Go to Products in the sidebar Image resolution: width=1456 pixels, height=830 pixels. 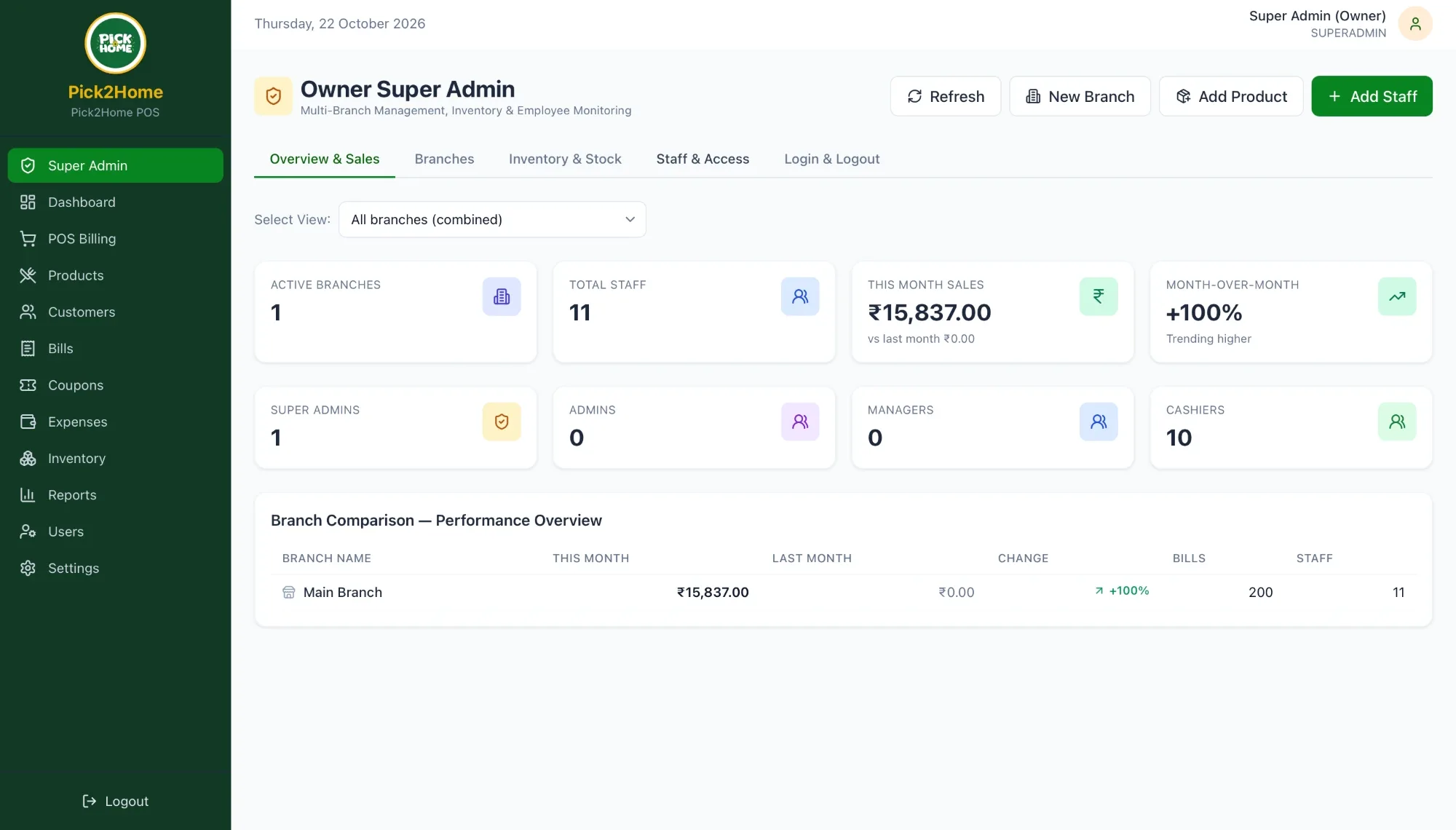(x=115, y=275)
